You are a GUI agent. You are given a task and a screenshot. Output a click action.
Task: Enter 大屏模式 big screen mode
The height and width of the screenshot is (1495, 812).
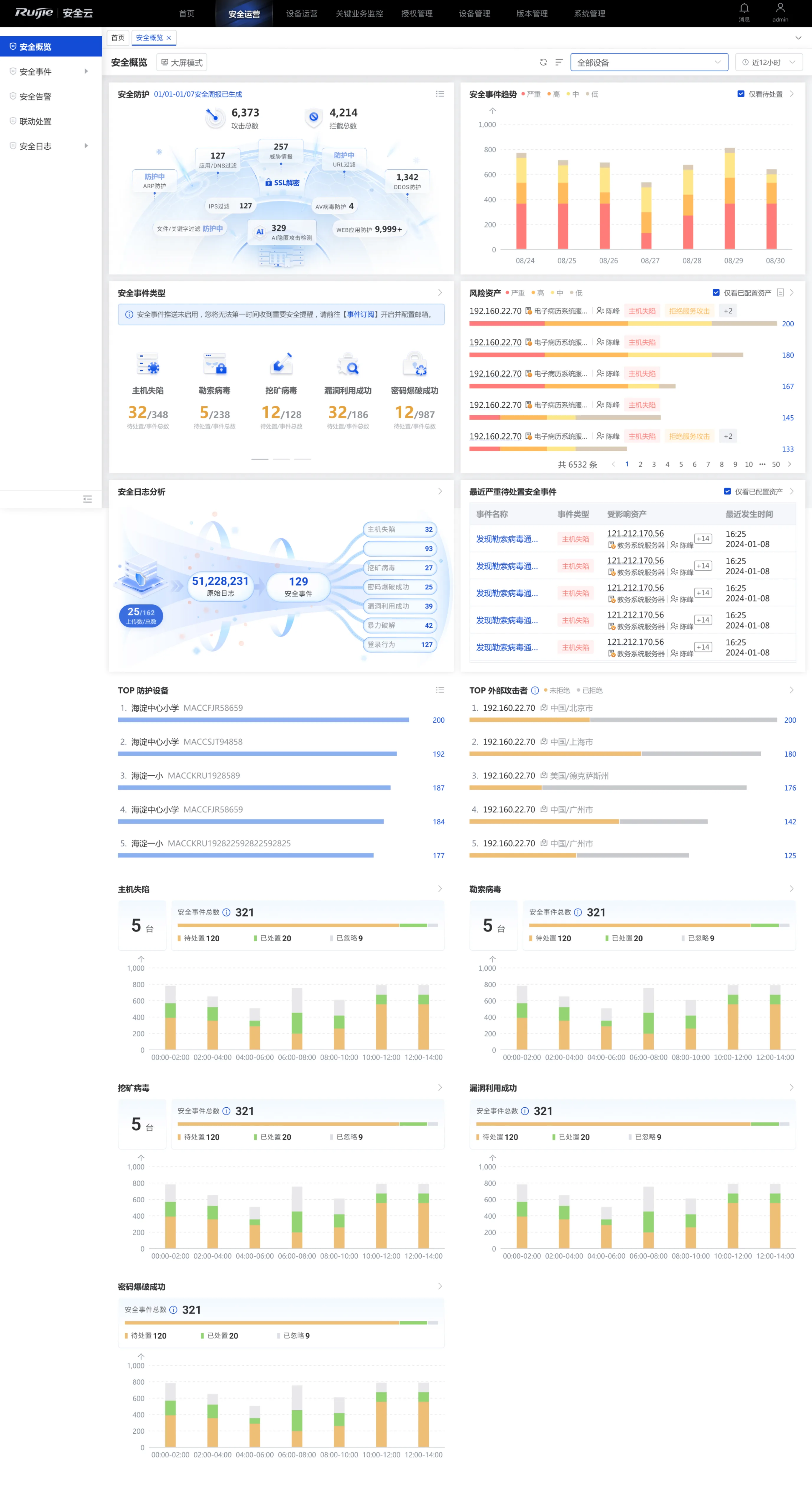pos(182,62)
